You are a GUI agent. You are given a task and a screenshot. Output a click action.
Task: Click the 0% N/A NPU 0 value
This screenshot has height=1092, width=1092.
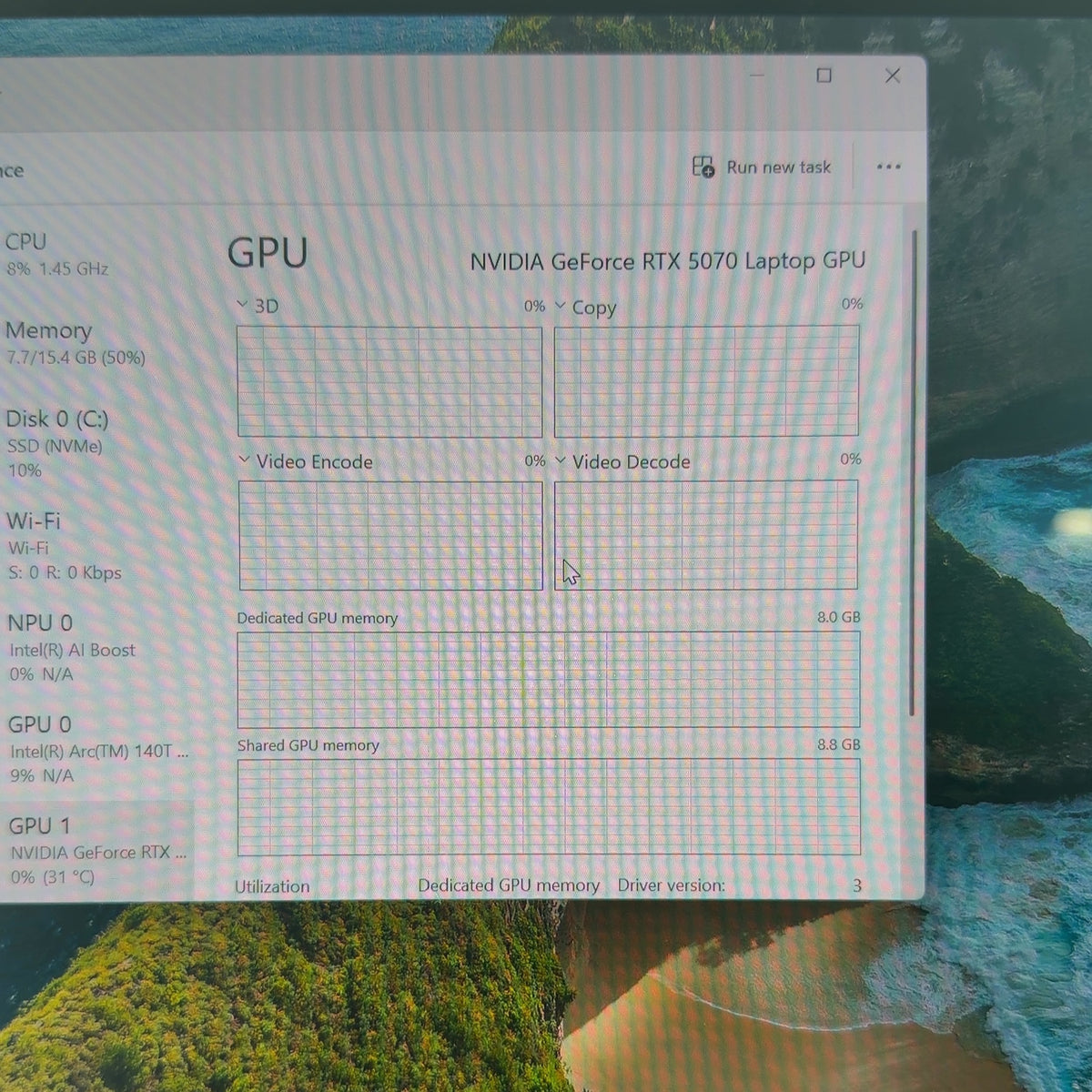(41, 674)
